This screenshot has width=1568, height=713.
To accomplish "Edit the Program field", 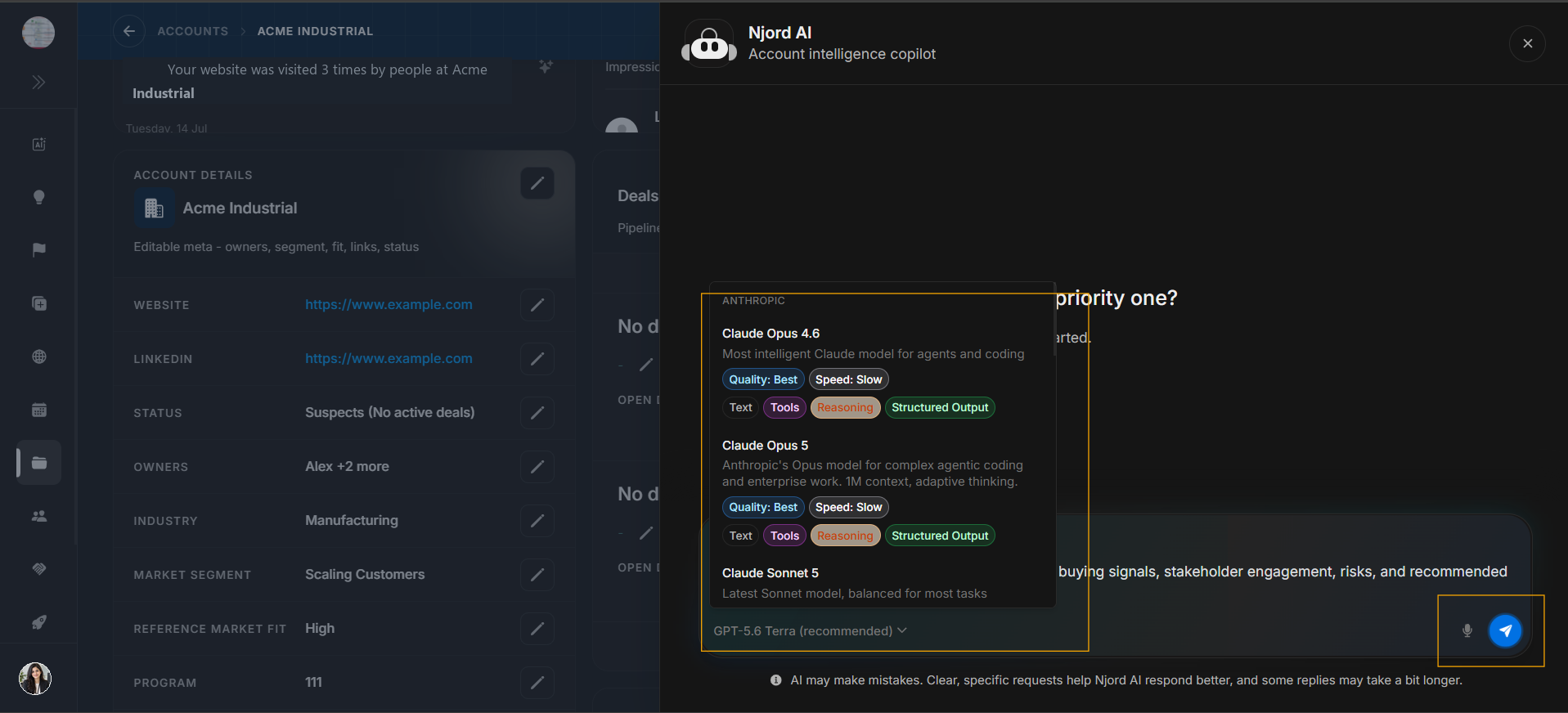I will click(x=537, y=683).
